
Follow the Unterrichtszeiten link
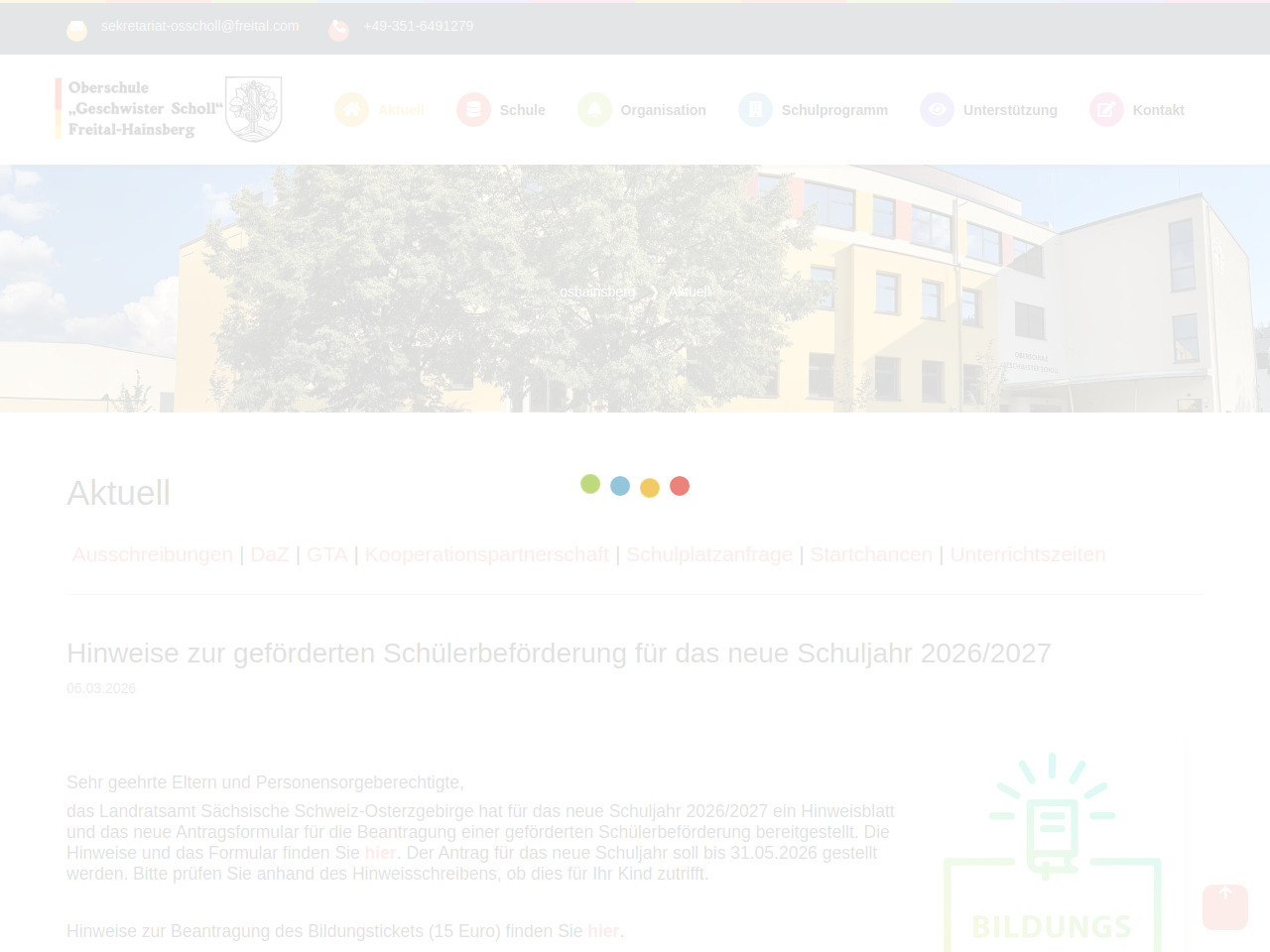pos(1027,554)
